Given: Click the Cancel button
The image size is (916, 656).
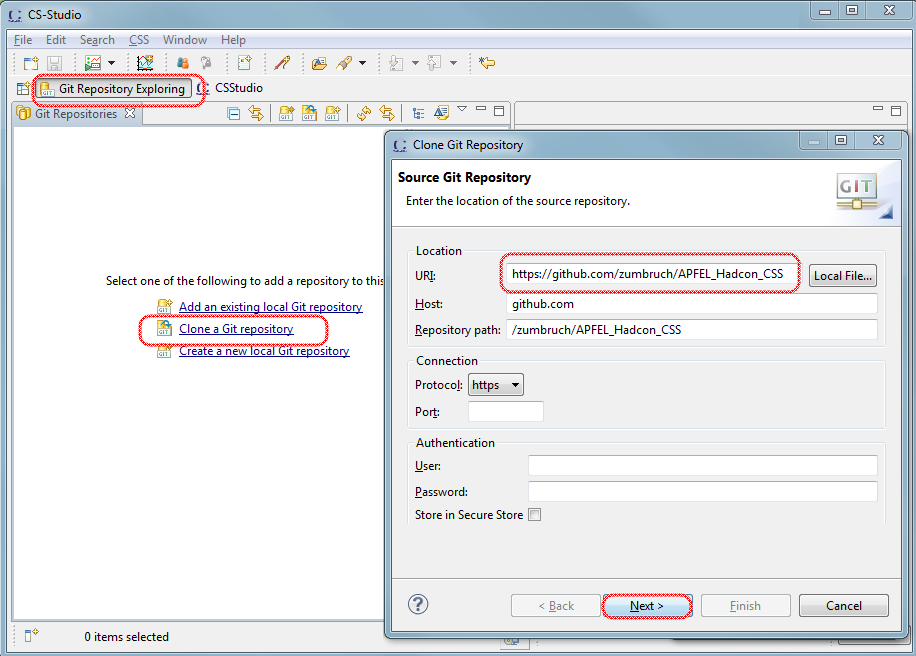Looking at the screenshot, I should click(844, 606).
